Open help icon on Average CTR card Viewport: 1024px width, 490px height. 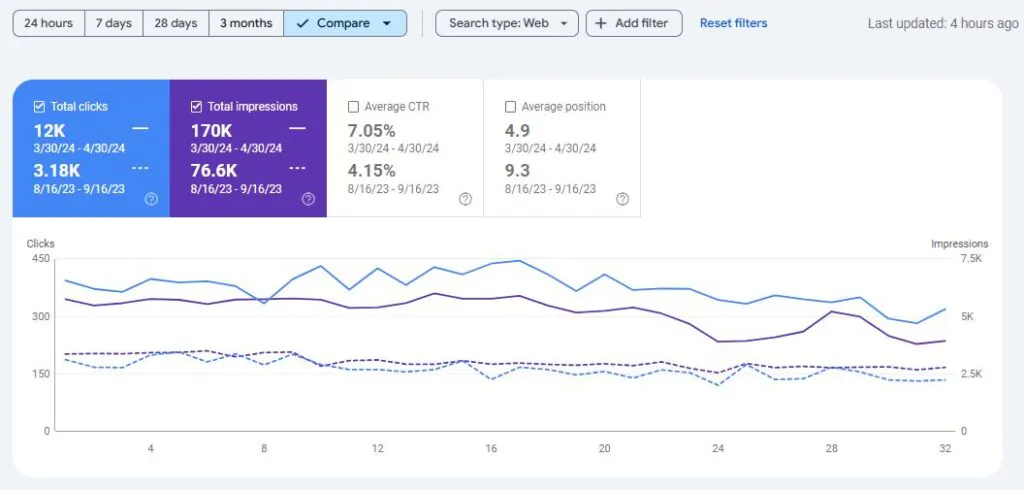coord(465,199)
